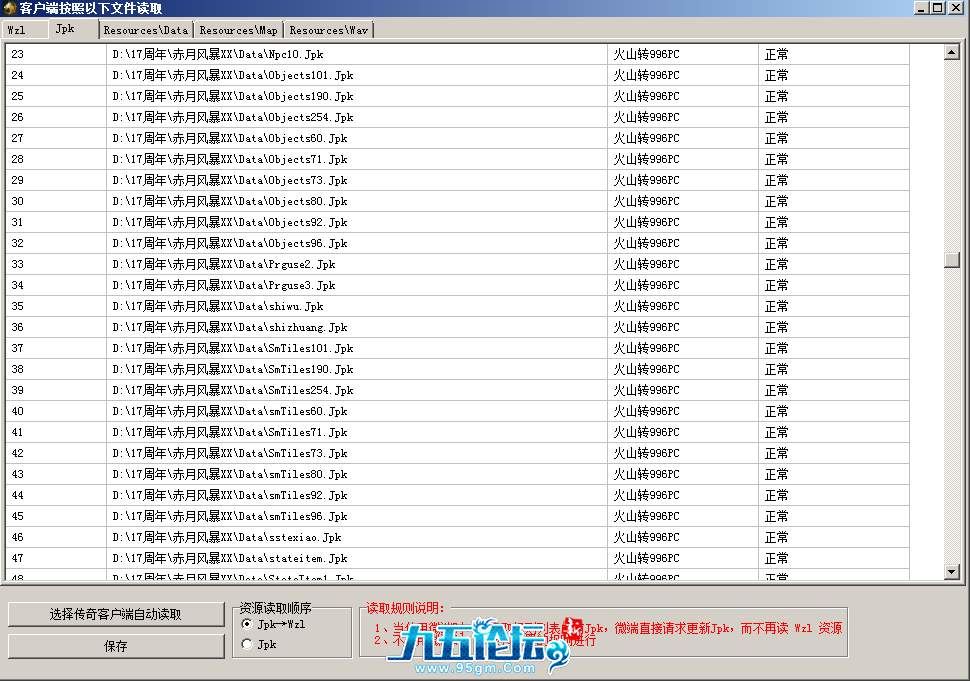The width and height of the screenshot is (970, 681).
Task: Select the Objects254.Jpk file row
Action: point(232,117)
